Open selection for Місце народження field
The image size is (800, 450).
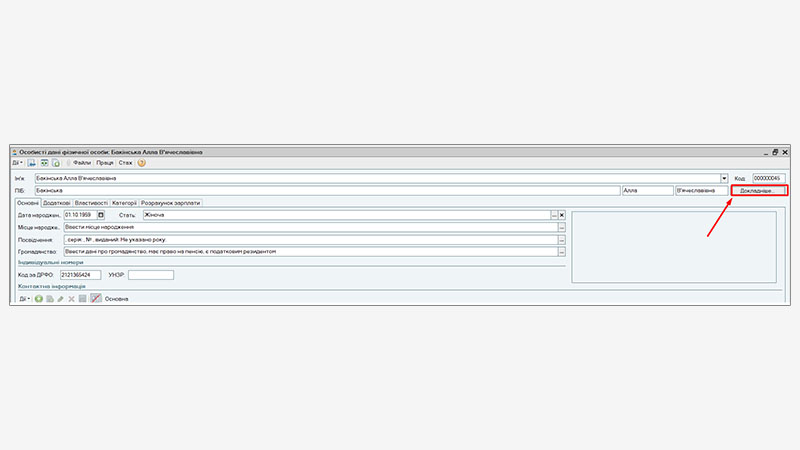[562, 228]
